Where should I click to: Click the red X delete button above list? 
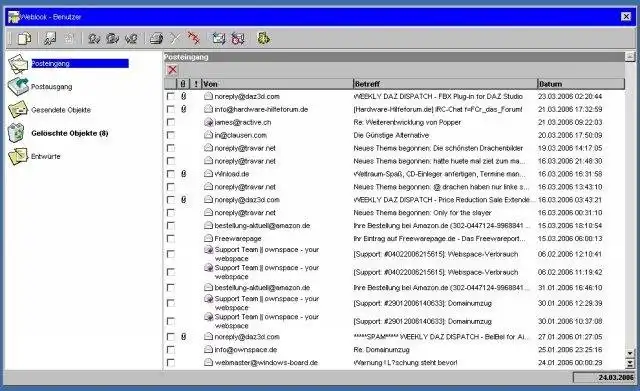point(173,70)
